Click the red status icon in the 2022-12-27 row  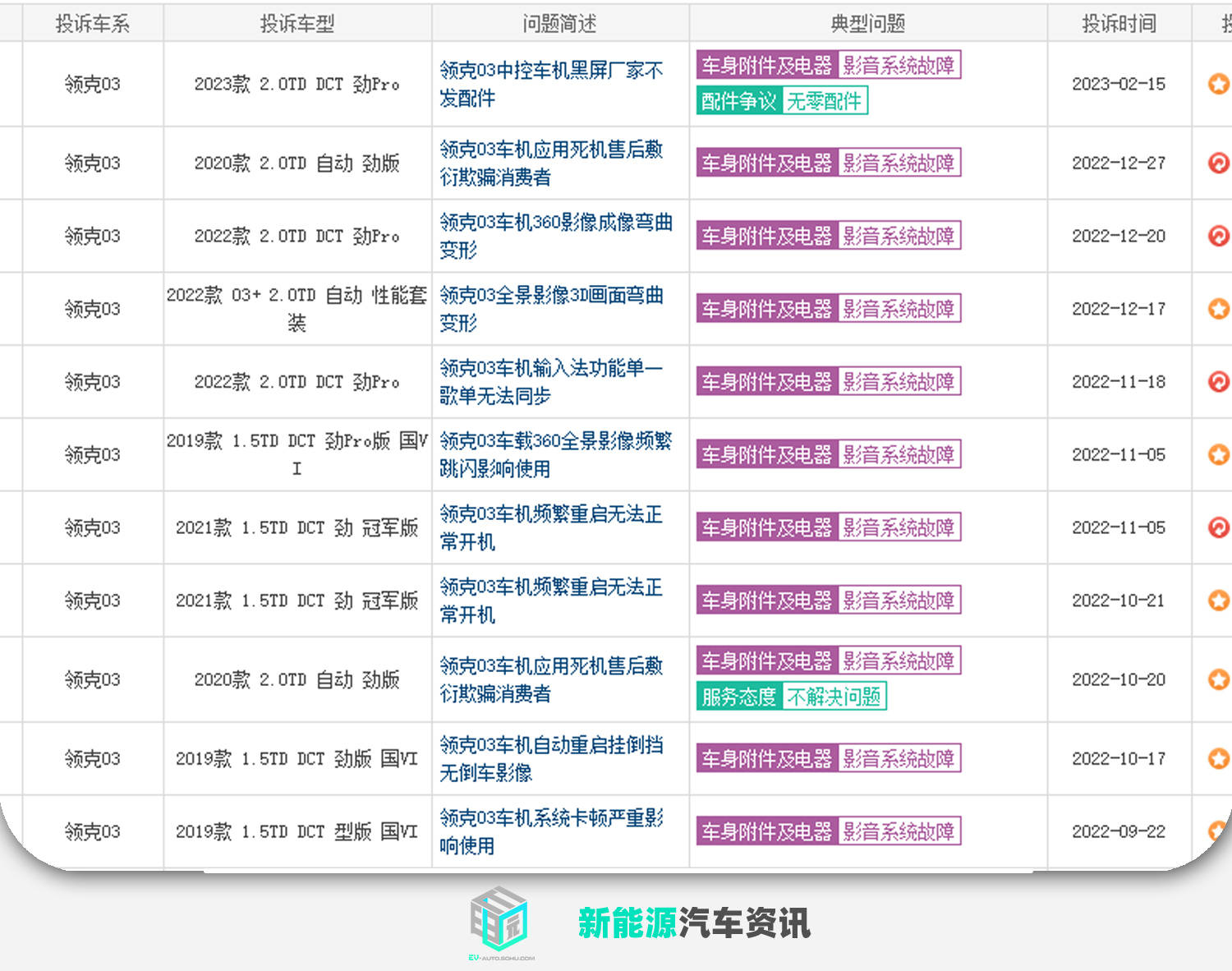coord(1219,163)
